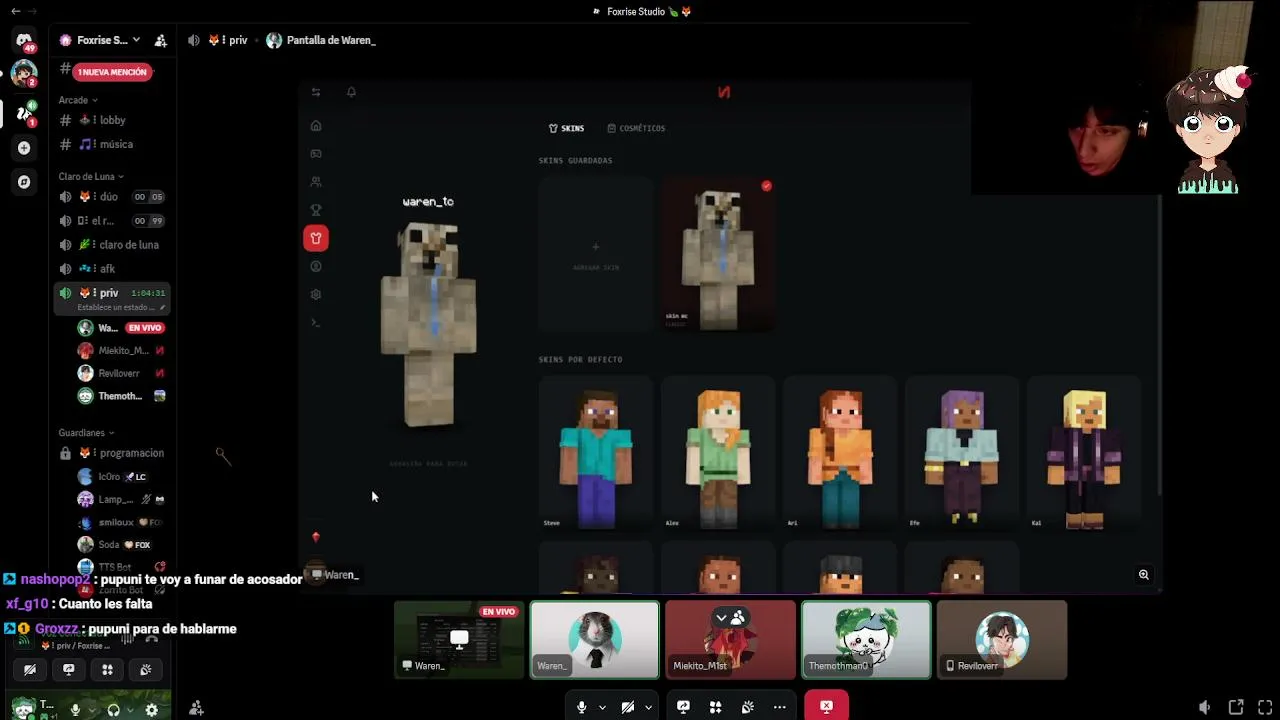Screen dimensions: 1280x720
Task: Adjust stream volume speaker icon
Action: (x=1205, y=707)
